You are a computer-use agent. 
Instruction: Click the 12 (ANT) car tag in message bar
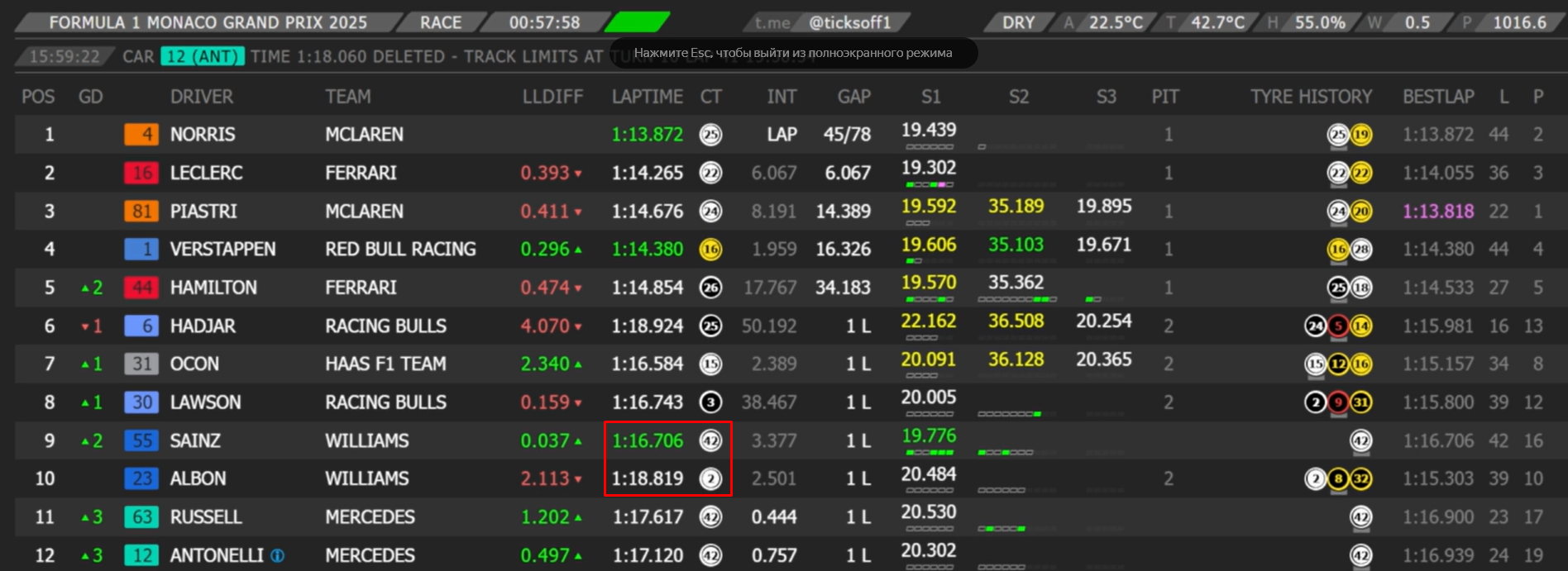coord(203,56)
